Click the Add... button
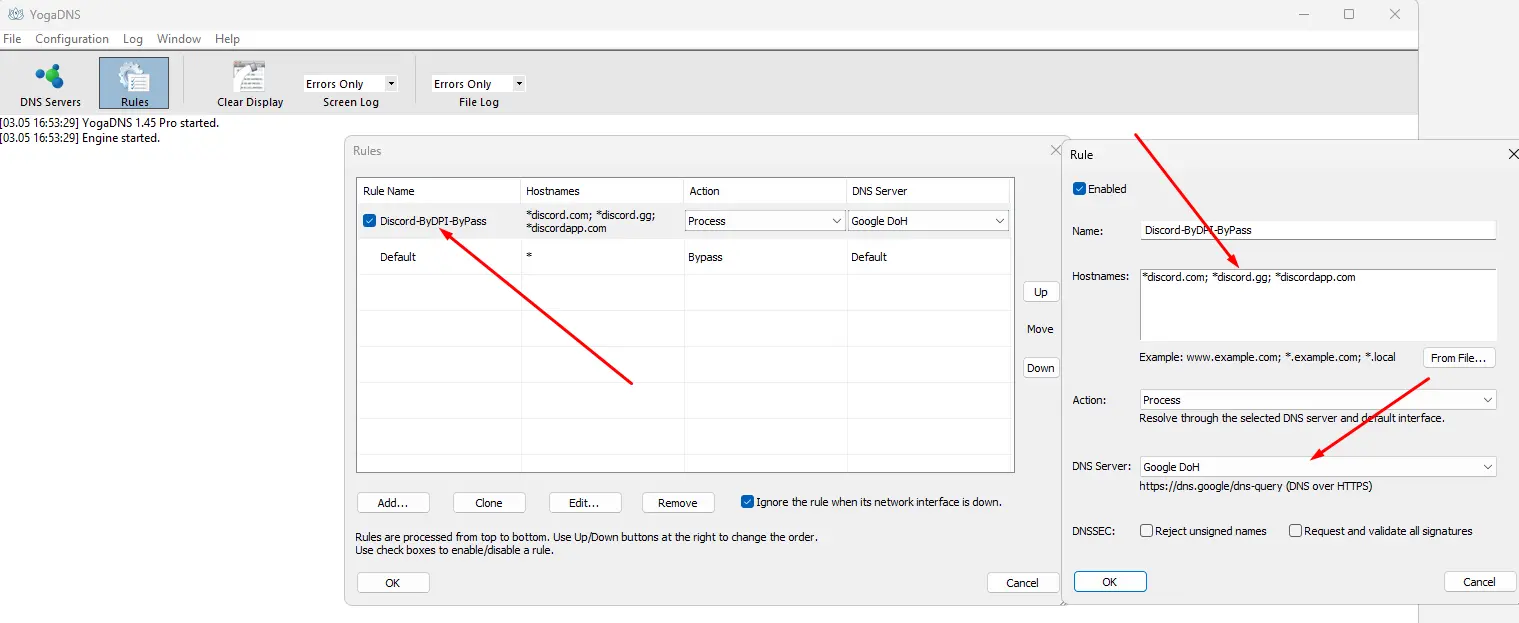 click(393, 503)
